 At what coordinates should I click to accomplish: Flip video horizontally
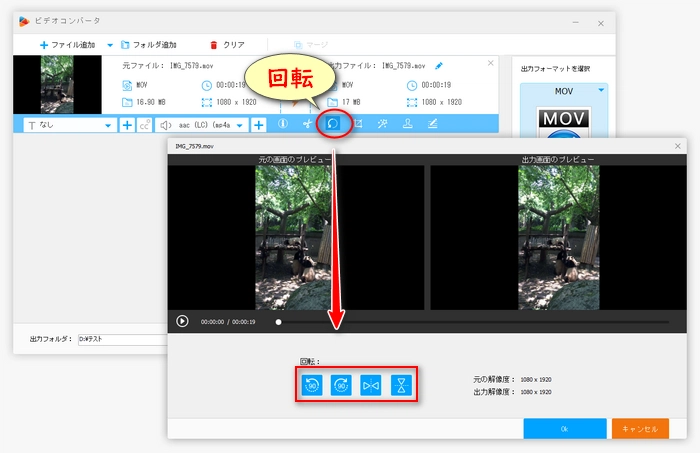coord(371,386)
